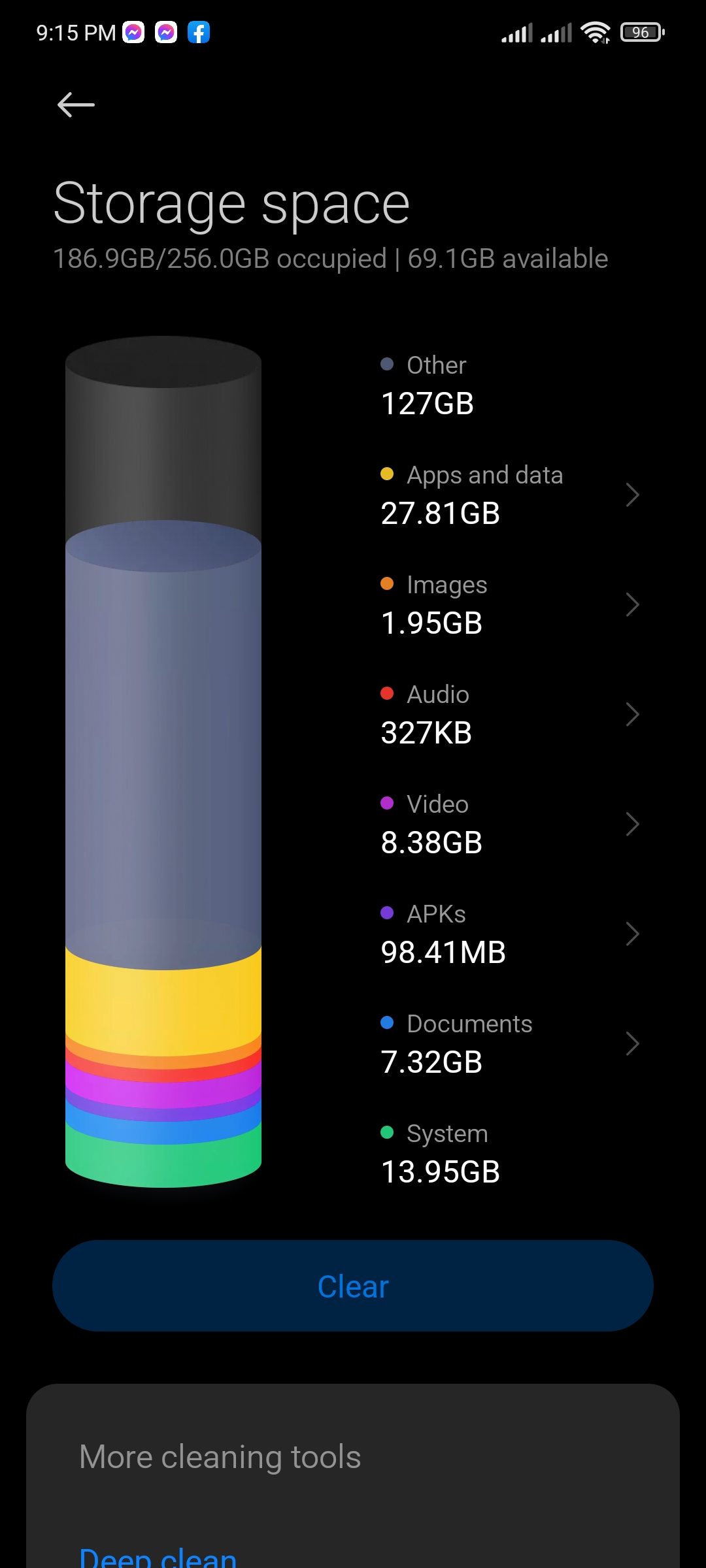
Task: Expand Apps and data chevron
Action: 631,495
